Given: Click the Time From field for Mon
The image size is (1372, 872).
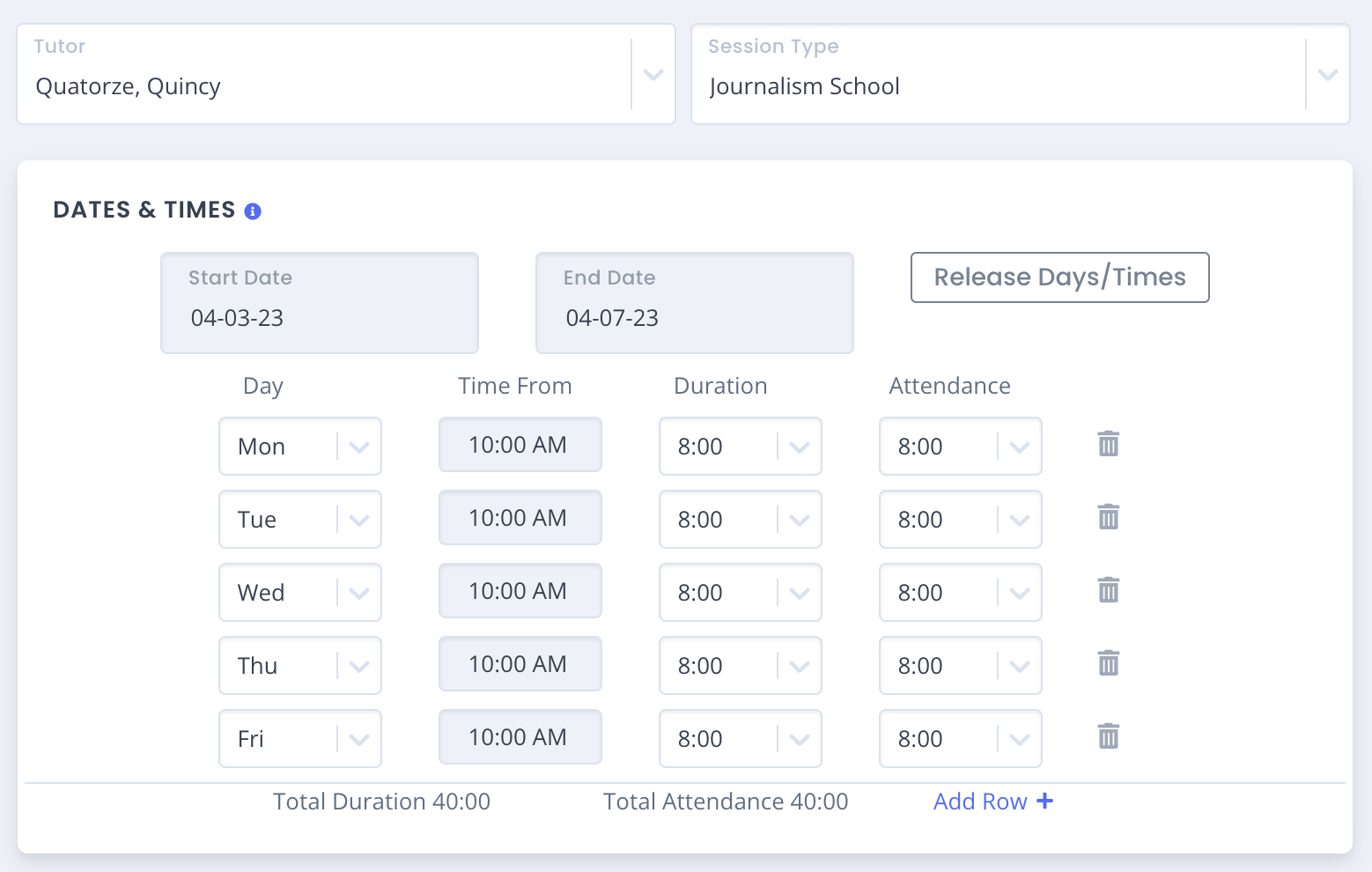Looking at the screenshot, I should [520, 445].
